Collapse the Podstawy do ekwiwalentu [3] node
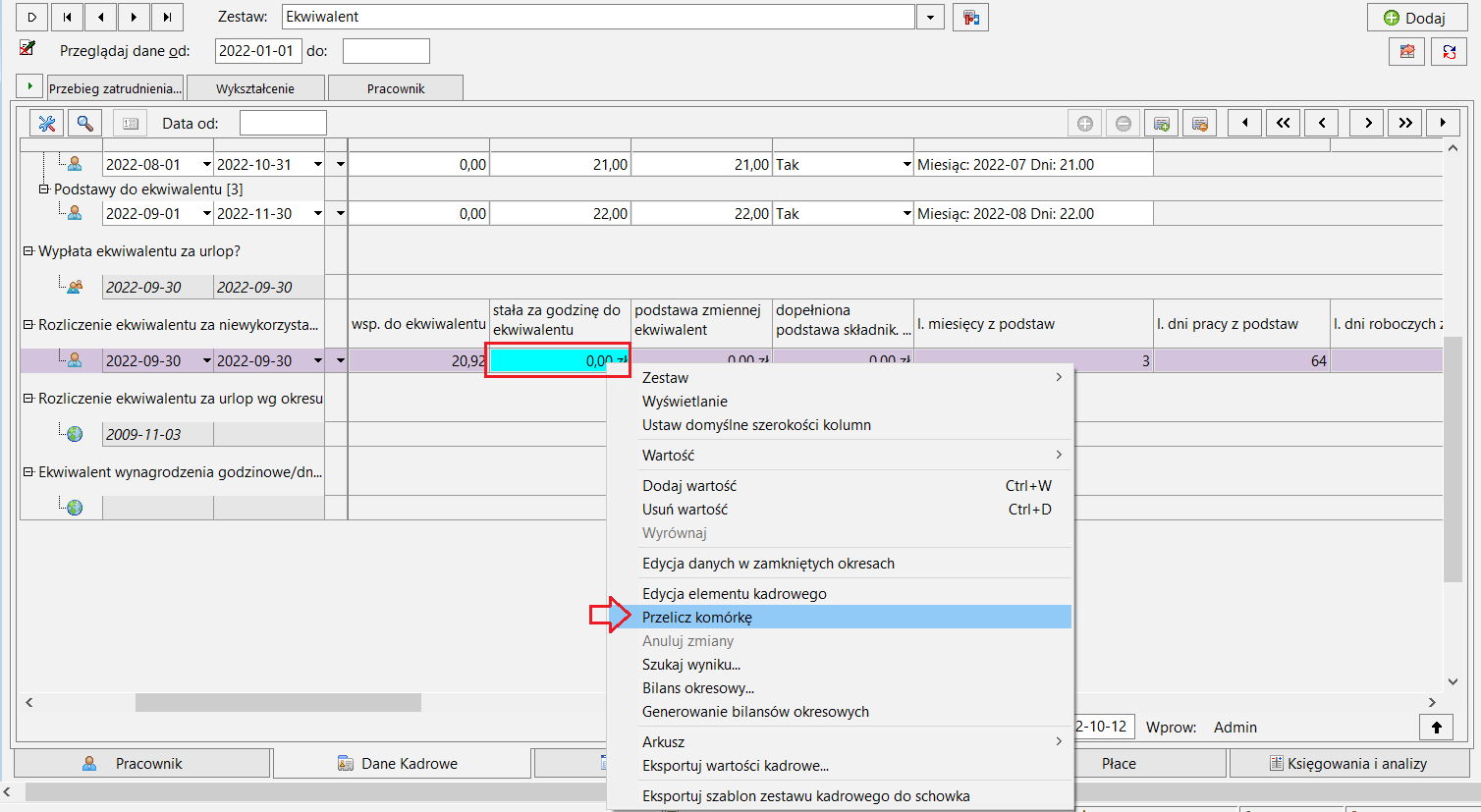Screen dimensions: 1481x812 pos(44,189)
